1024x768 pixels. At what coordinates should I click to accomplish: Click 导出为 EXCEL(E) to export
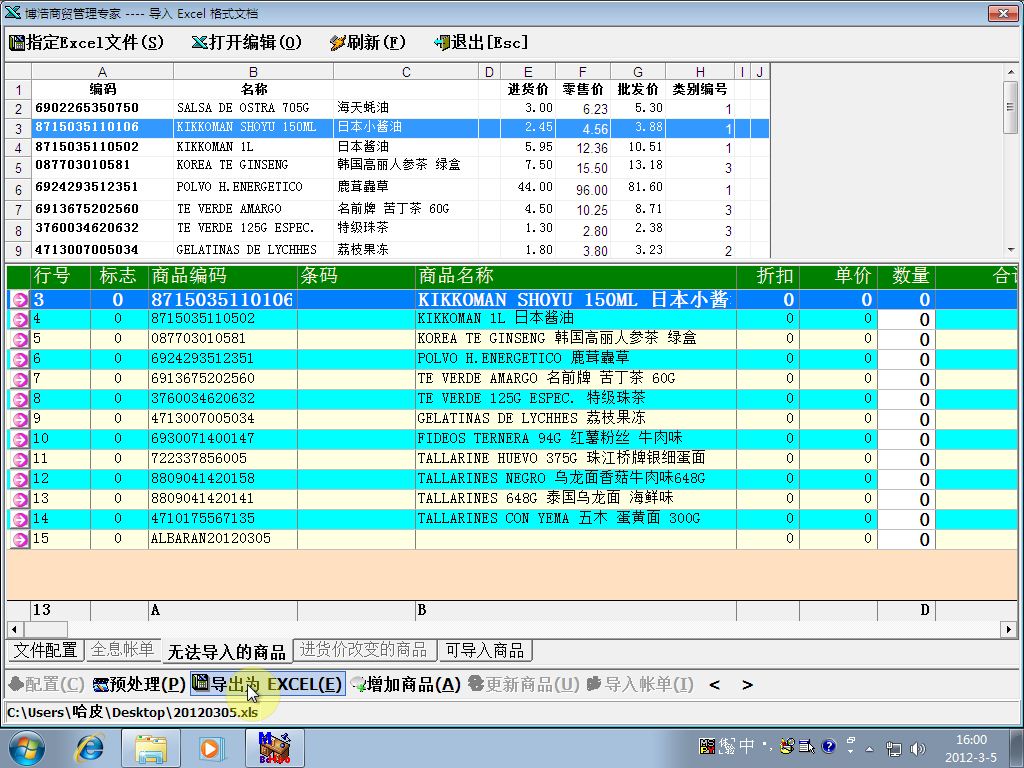(268, 684)
